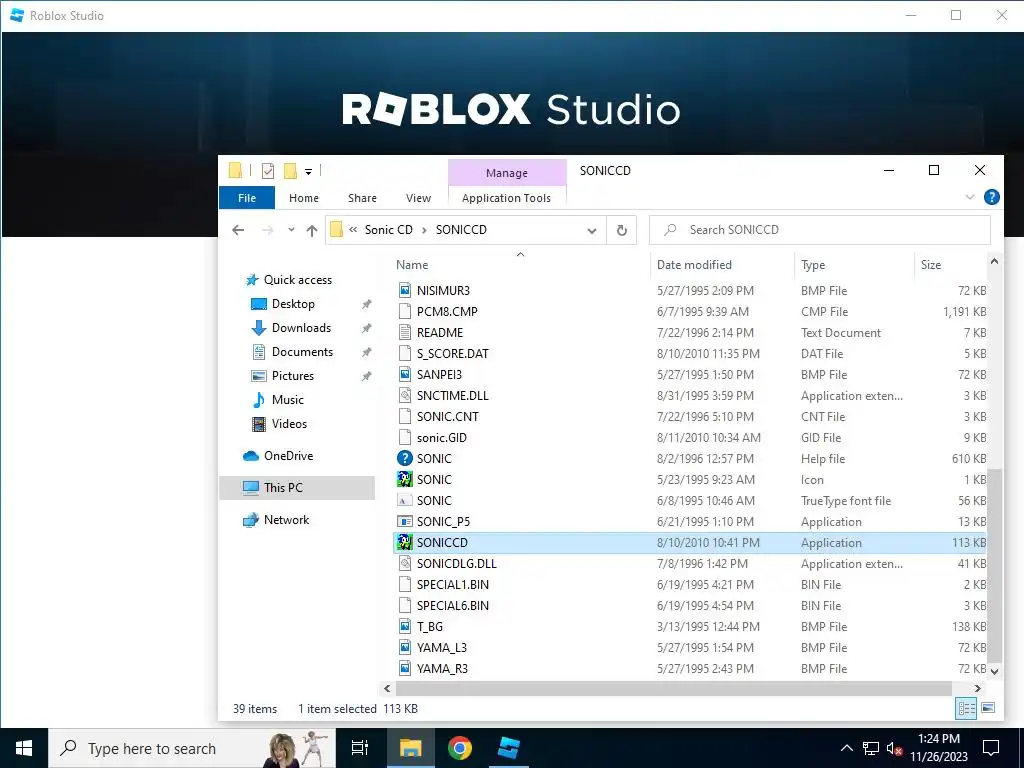Go up one folder level
The width and height of the screenshot is (1024, 768).
click(x=312, y=230)
